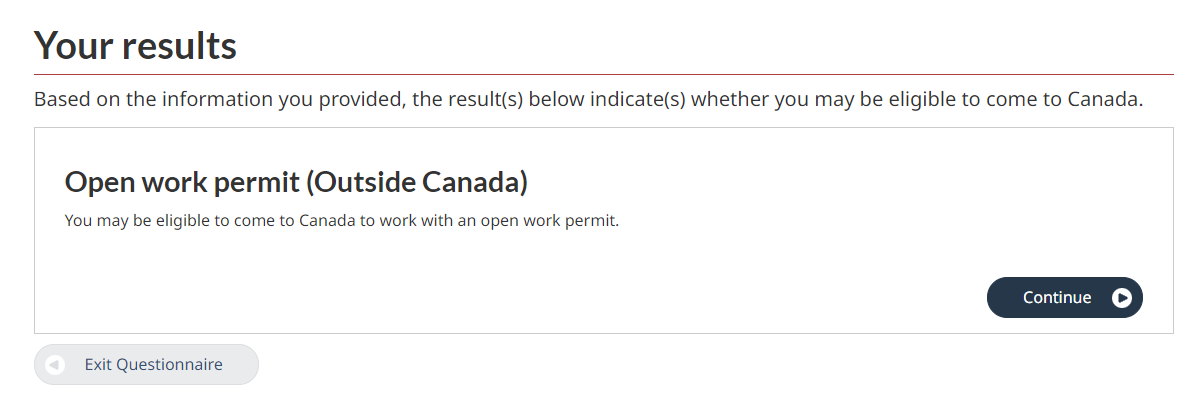Click 'Open work permit' at the start of the result title
This screenshot has width=1197, height=395.
click(182, 182)
